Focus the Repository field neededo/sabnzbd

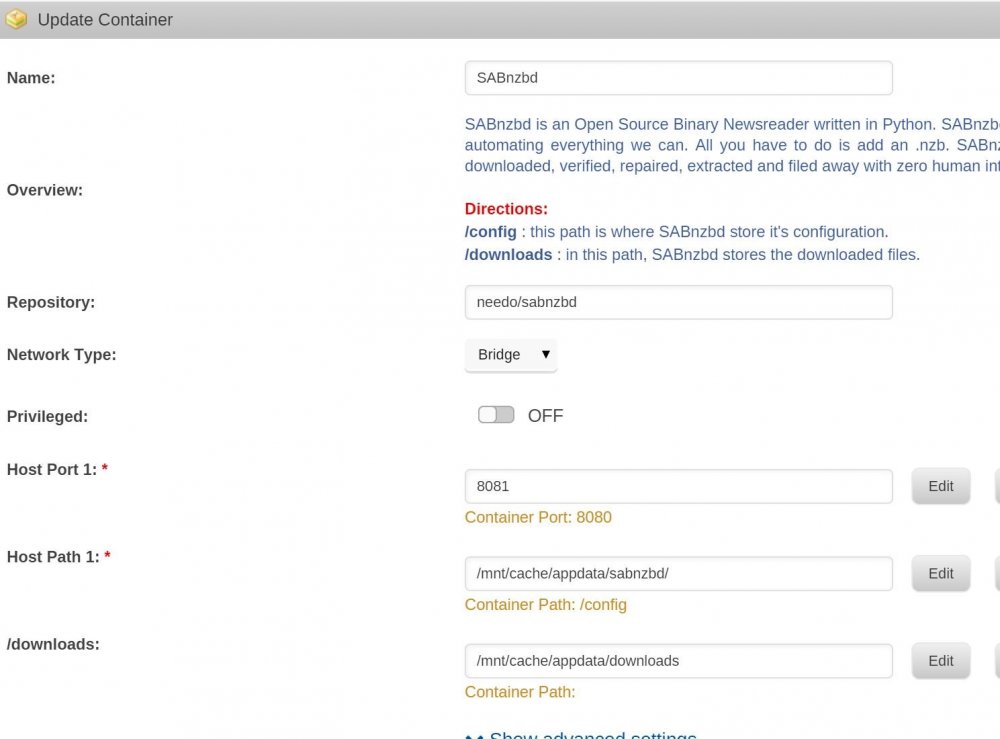(679, 302)
